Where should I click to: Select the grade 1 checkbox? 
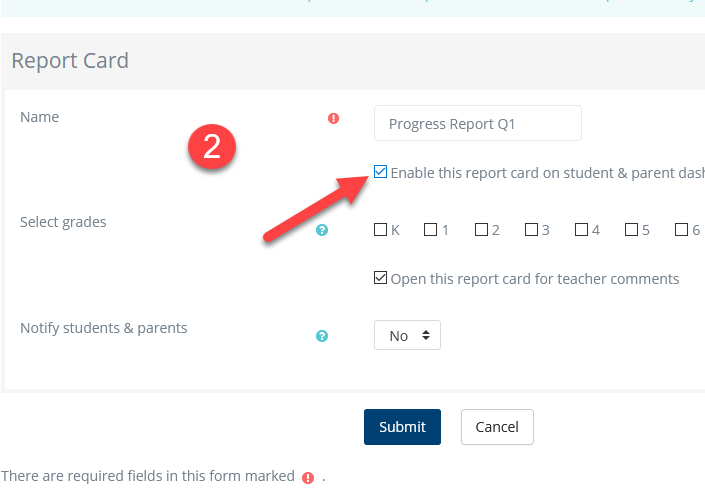pyautogui.click(x=430, y=230)
